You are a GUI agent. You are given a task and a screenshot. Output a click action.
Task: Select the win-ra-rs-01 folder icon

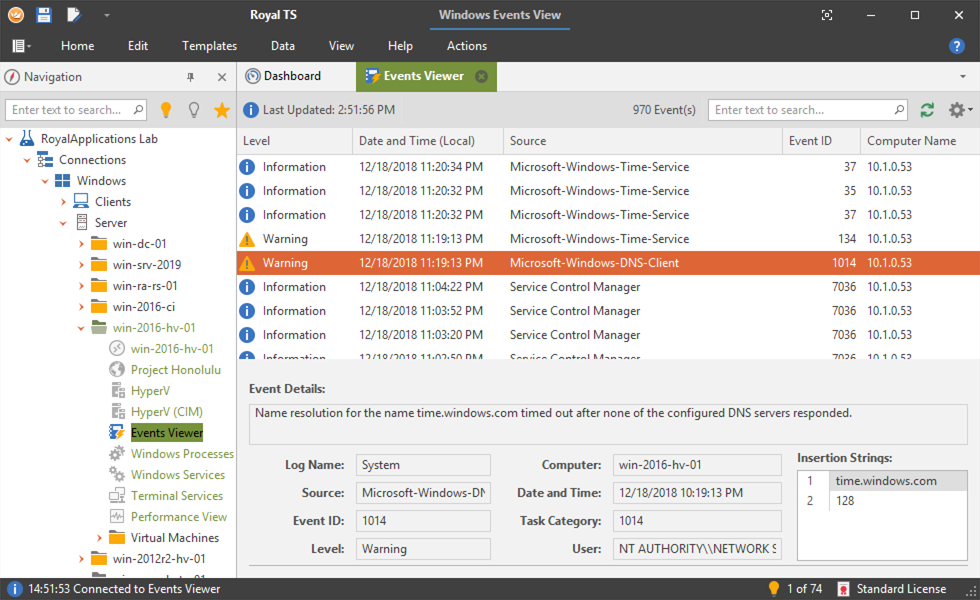[99, 286]
